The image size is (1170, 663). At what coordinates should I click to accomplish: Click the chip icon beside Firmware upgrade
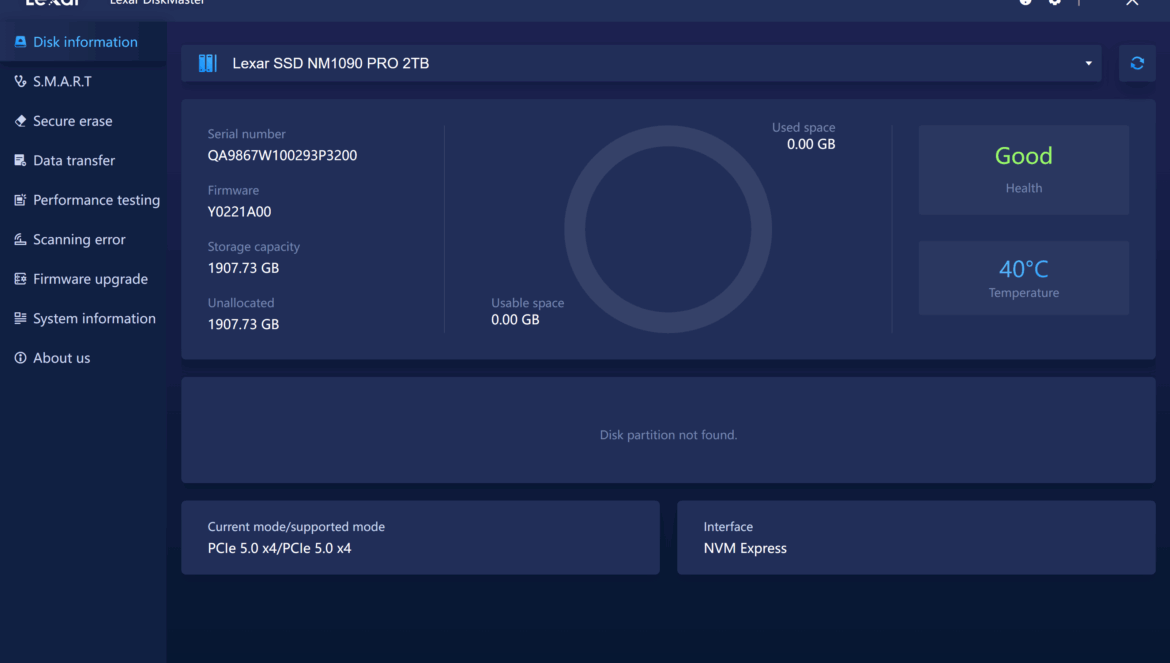click(x=20, y=279)
